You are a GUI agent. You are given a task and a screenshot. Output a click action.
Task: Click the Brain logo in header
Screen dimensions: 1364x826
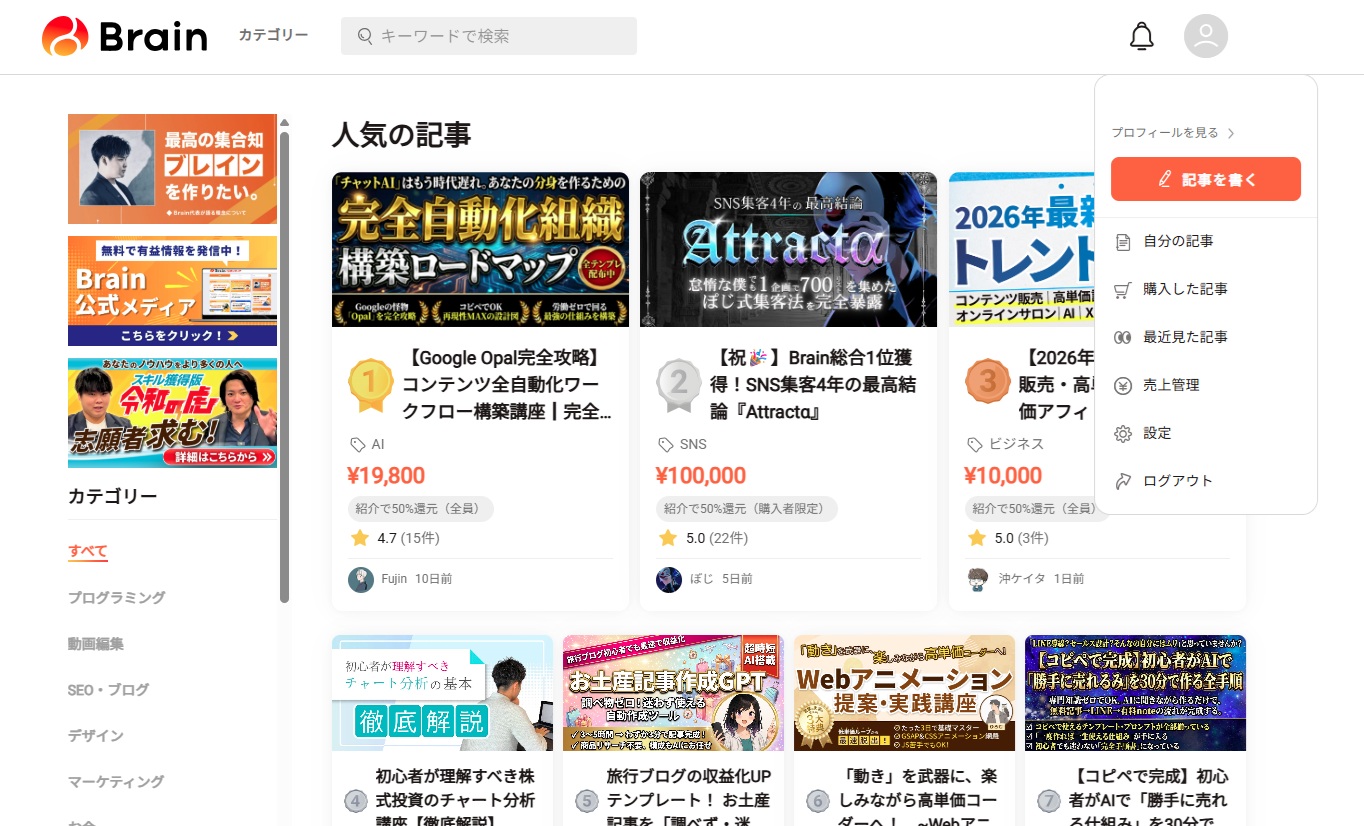125,37
